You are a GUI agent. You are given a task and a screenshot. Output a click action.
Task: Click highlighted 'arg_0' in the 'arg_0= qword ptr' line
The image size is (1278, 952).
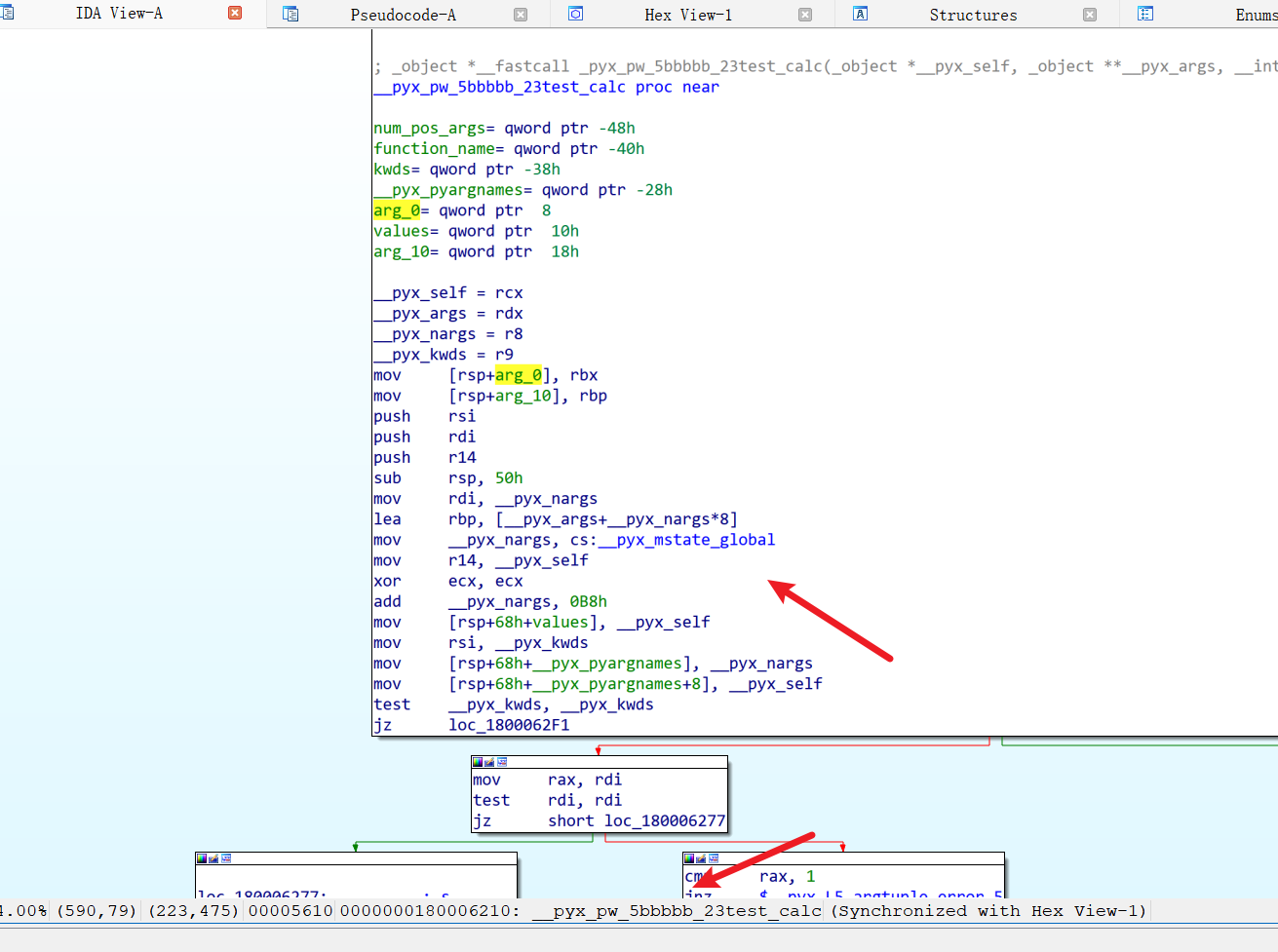tap(397, 210)
